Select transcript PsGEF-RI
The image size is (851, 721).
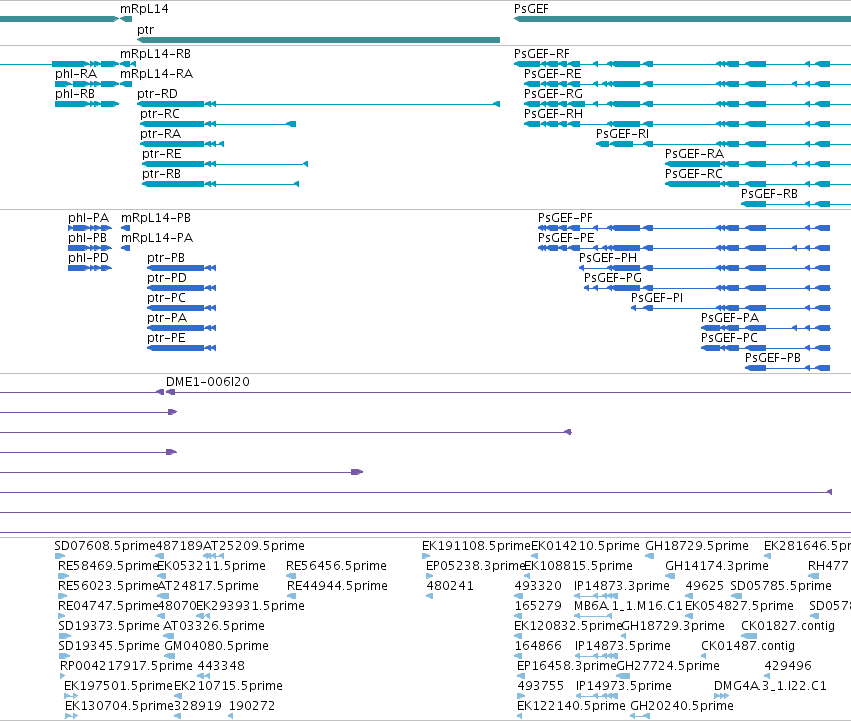pos(723,144)
